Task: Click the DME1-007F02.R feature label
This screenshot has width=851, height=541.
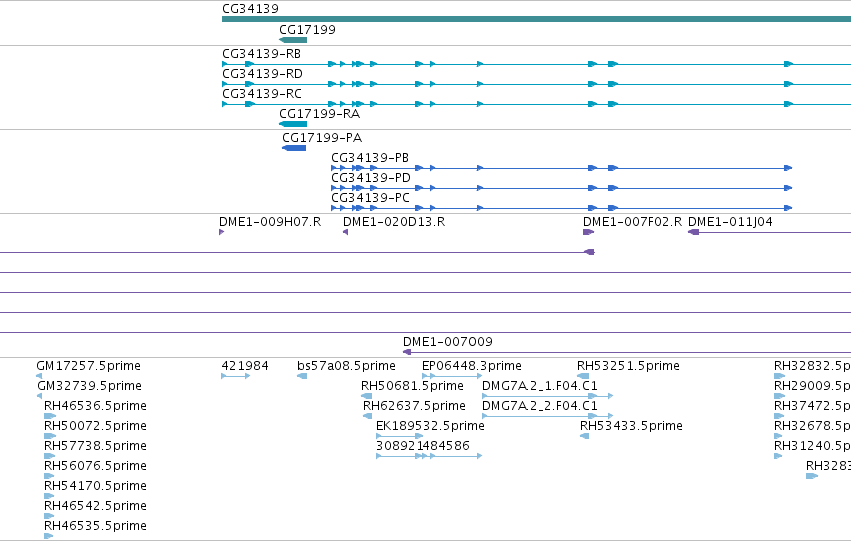Action: tap(632, 222)
